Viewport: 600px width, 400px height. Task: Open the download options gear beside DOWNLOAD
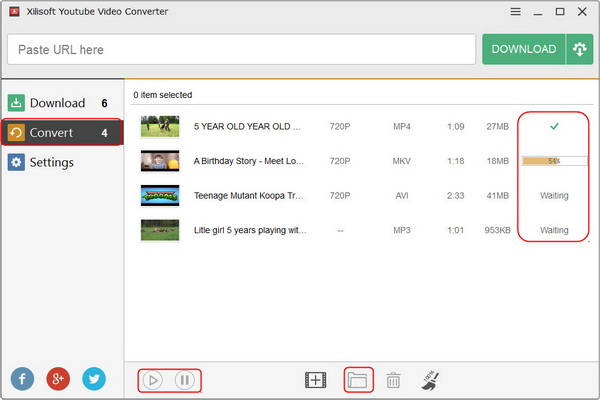pos(579,49)
